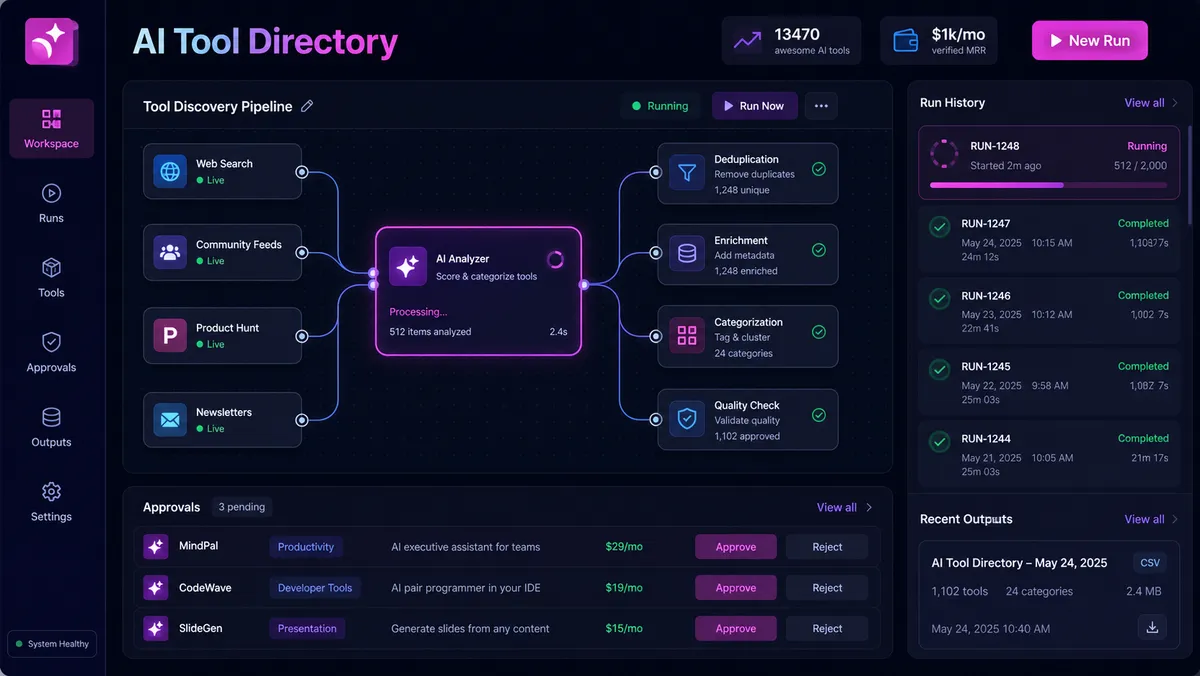The width and height of the screenshot is (1200, 676).
Task: Open Outputs in the sidebar
Action: click(52, 427)
